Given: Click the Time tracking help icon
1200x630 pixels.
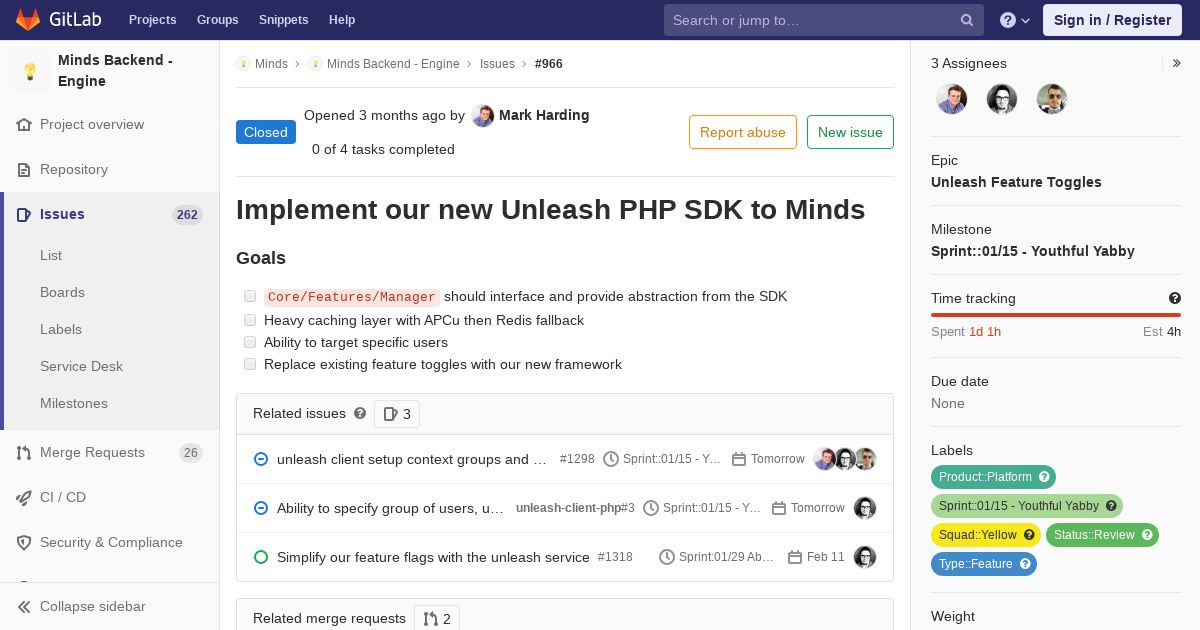Looking at the screenshot, I should (1175, 298).
